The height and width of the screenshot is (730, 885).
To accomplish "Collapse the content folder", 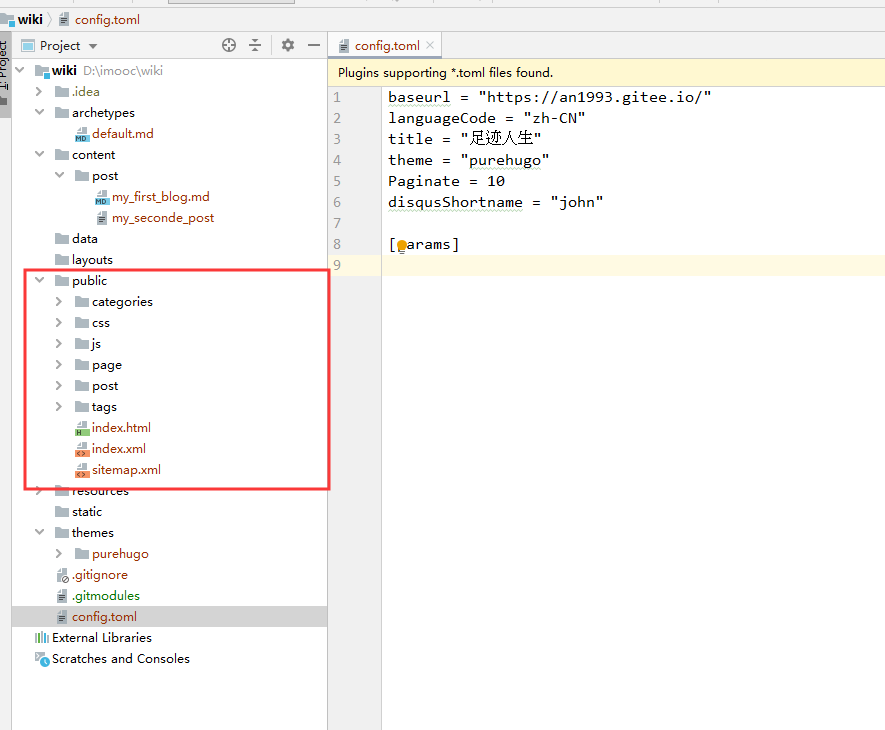I will 40,155.
